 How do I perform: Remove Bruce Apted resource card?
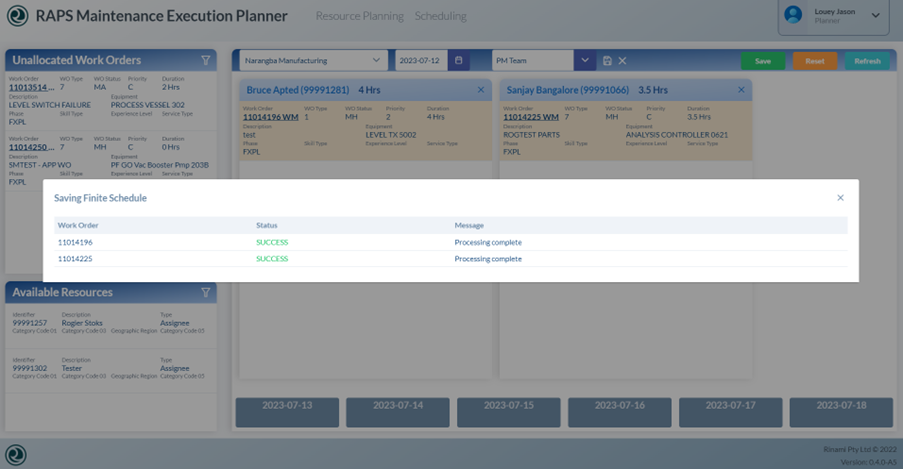click(x=481, y=90)
